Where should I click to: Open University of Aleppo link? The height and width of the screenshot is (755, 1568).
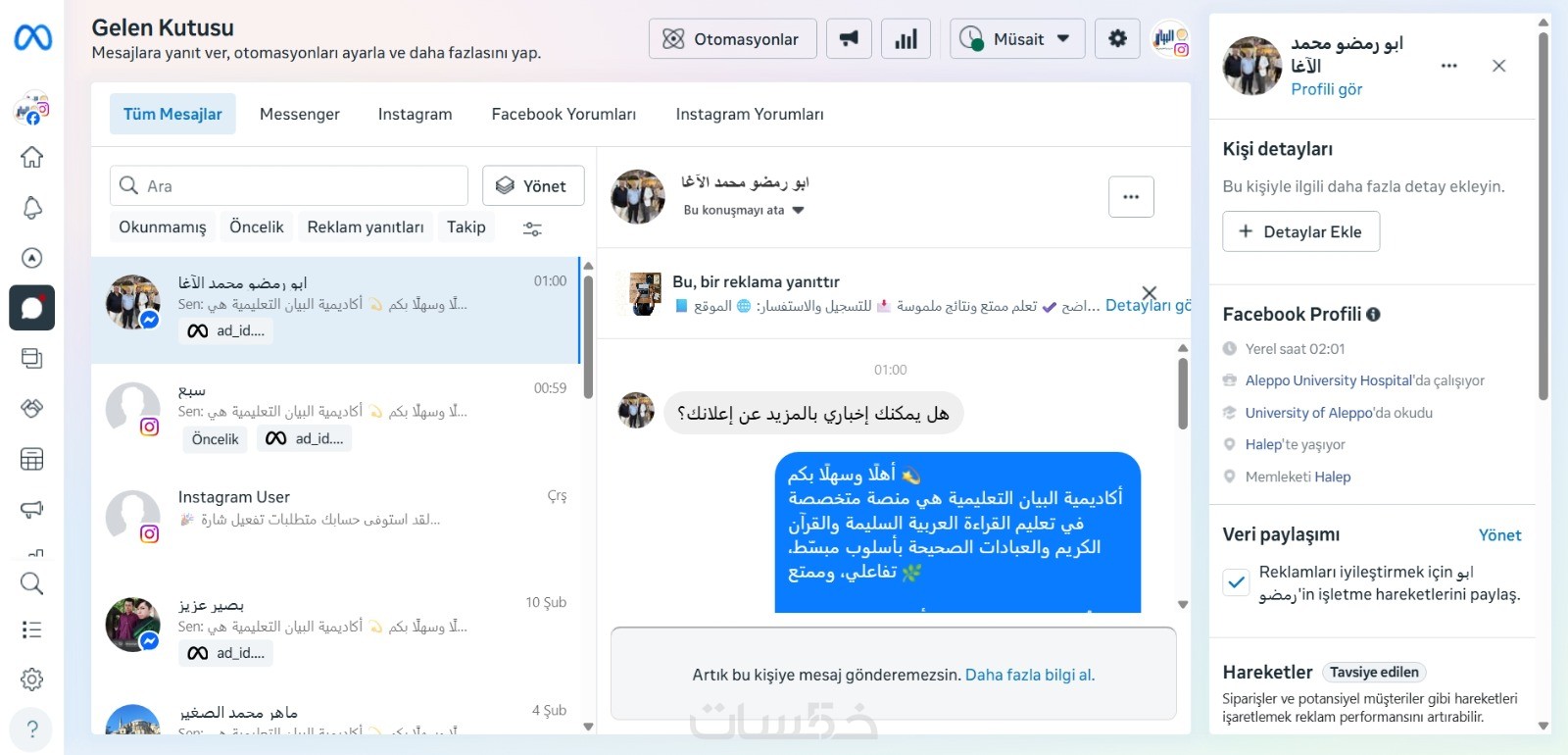pos(1310,413)
